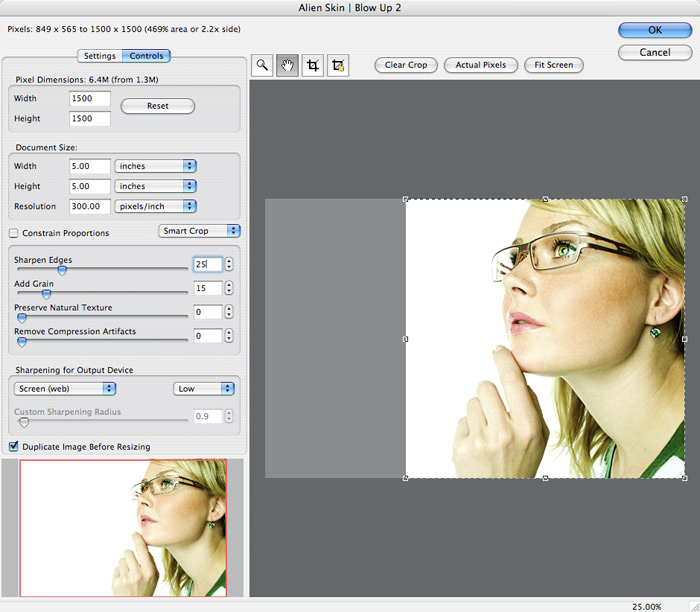Switch to the Controls tab
This screenshot has height=612, width=700.
pos(146,56)
